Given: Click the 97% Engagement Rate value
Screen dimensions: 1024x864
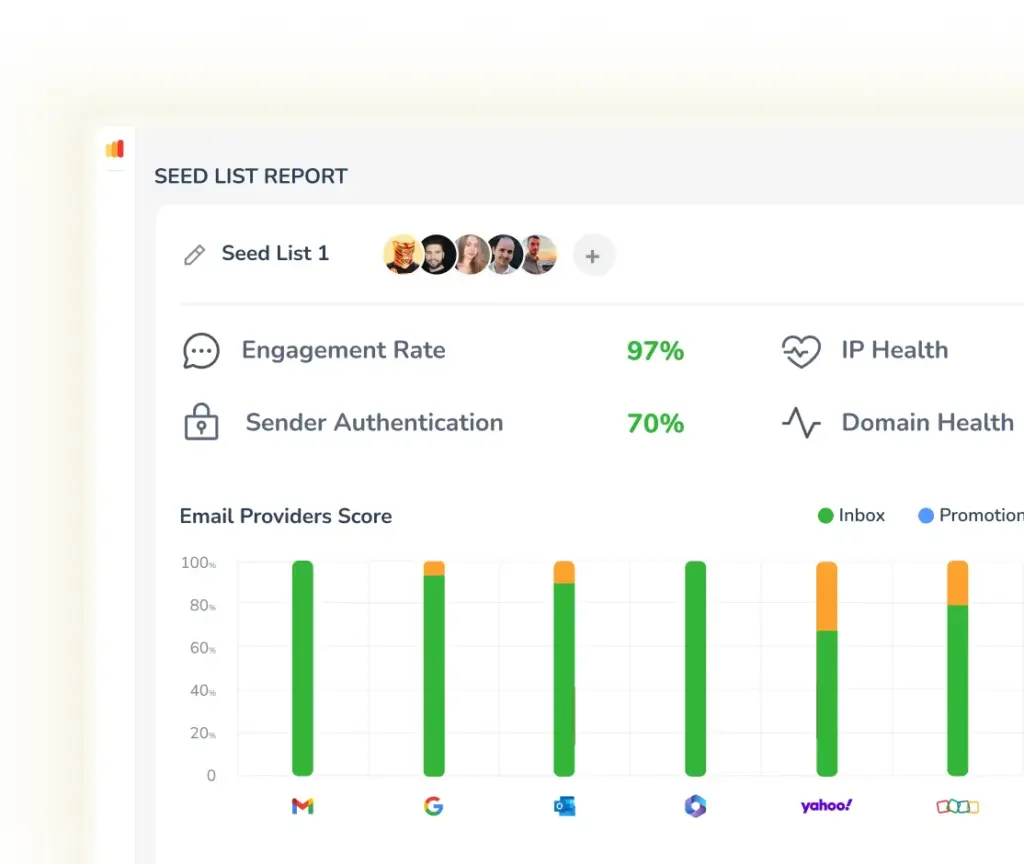Looking at the screenshot, I should (655, 351).
